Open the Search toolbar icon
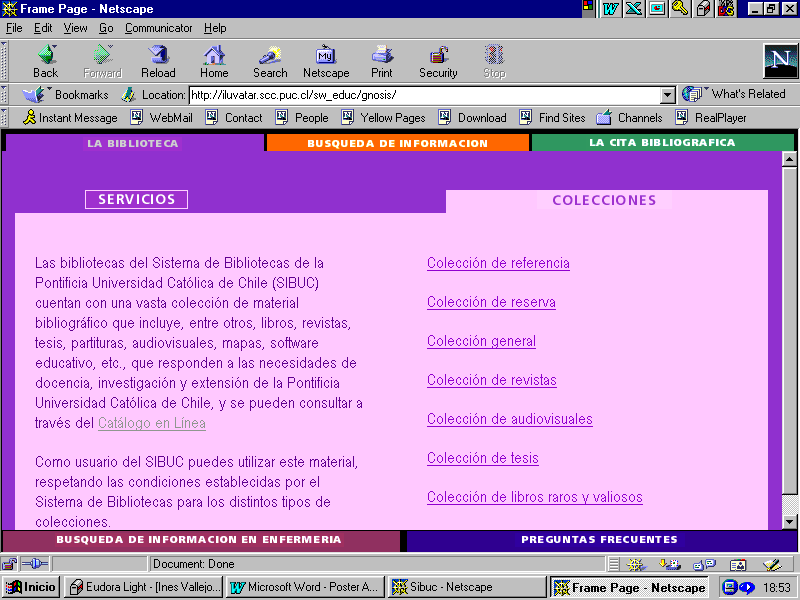 tap(270, 56)
